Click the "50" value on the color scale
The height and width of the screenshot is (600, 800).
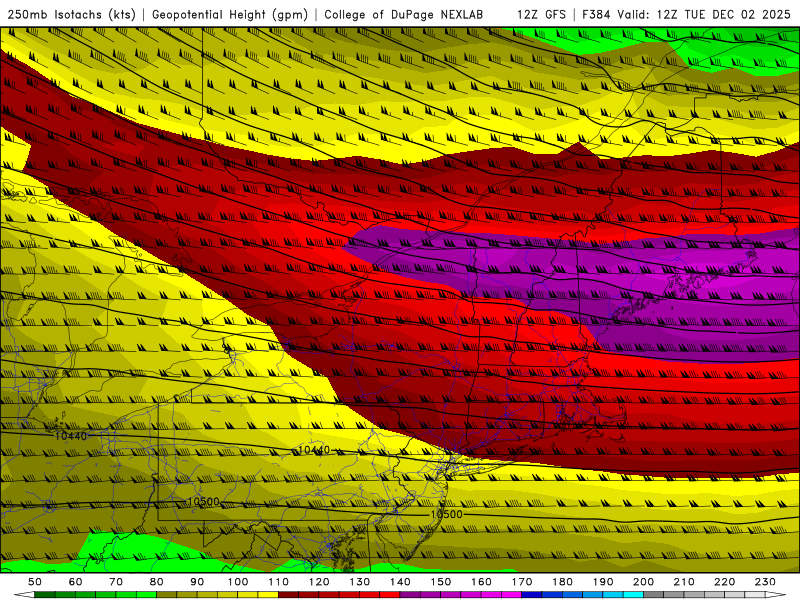[35, 582]
